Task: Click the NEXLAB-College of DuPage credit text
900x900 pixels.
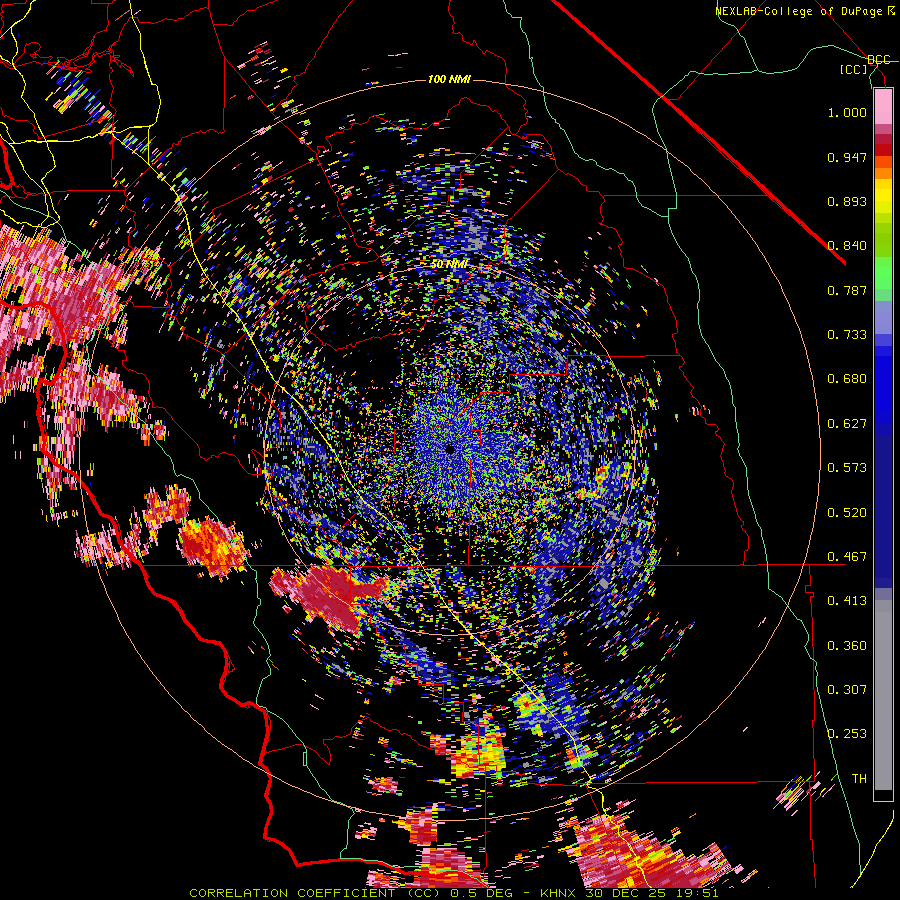Action: (x=805, y=11)
